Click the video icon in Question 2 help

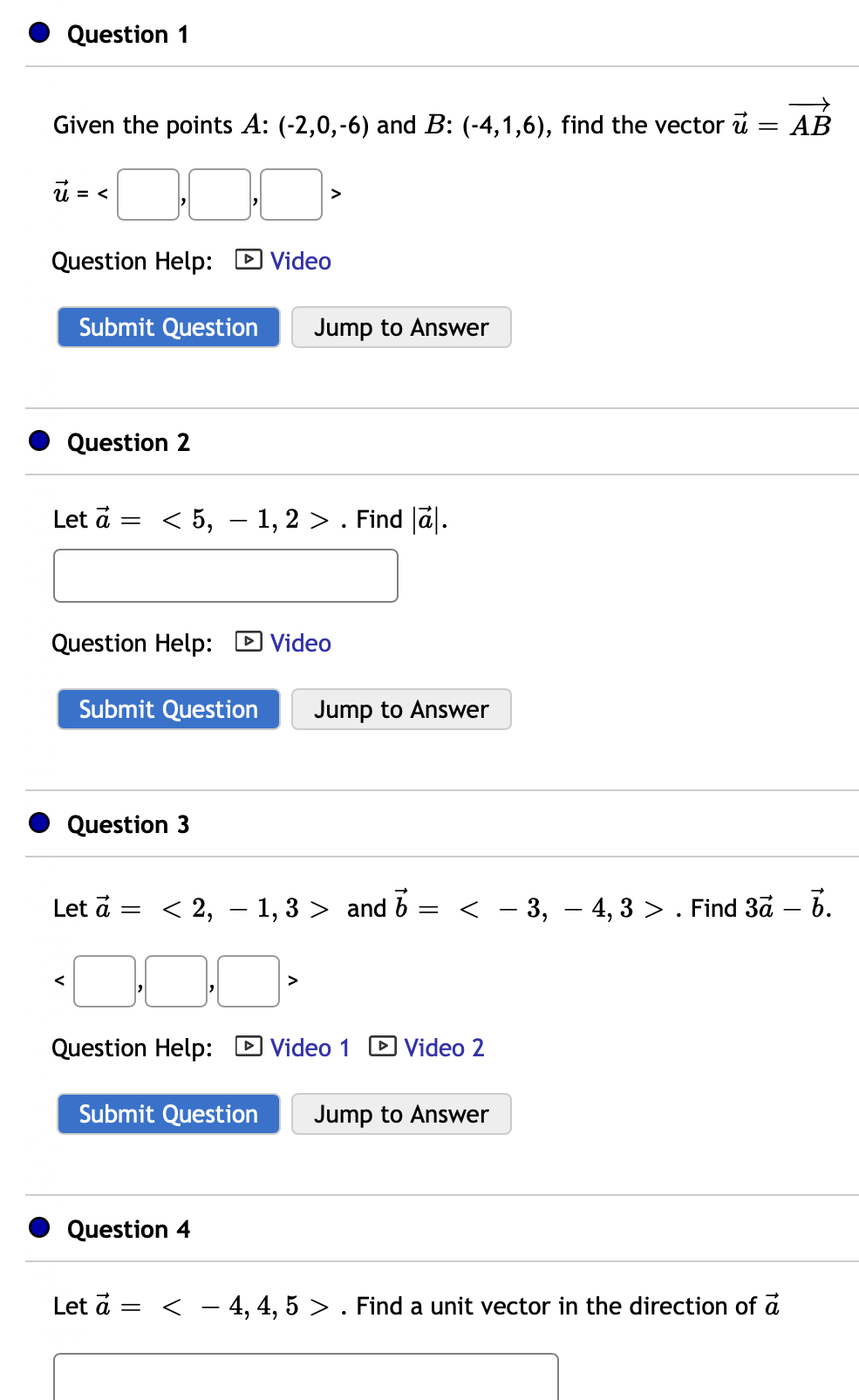(x=249, y=642)
